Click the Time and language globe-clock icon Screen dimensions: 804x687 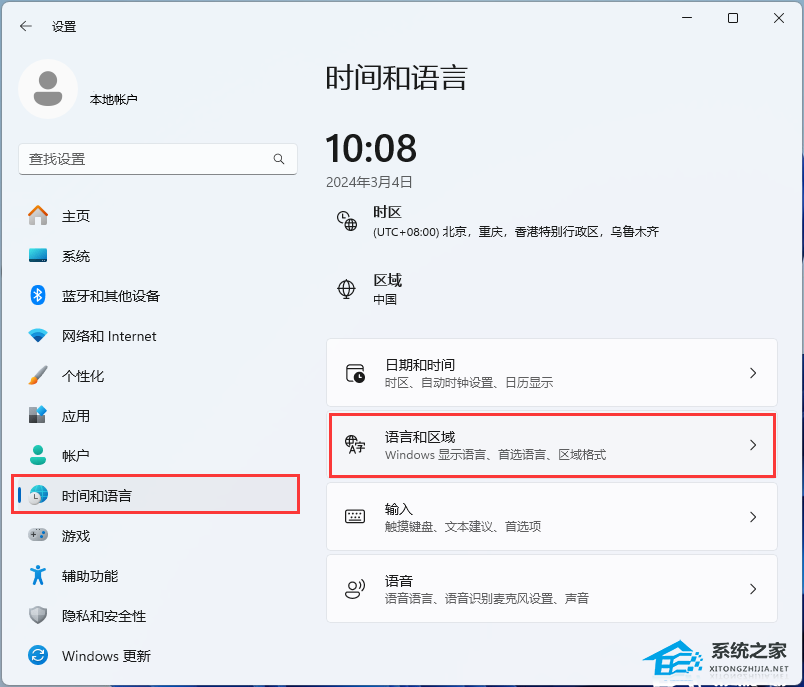(x=38, y=495)
